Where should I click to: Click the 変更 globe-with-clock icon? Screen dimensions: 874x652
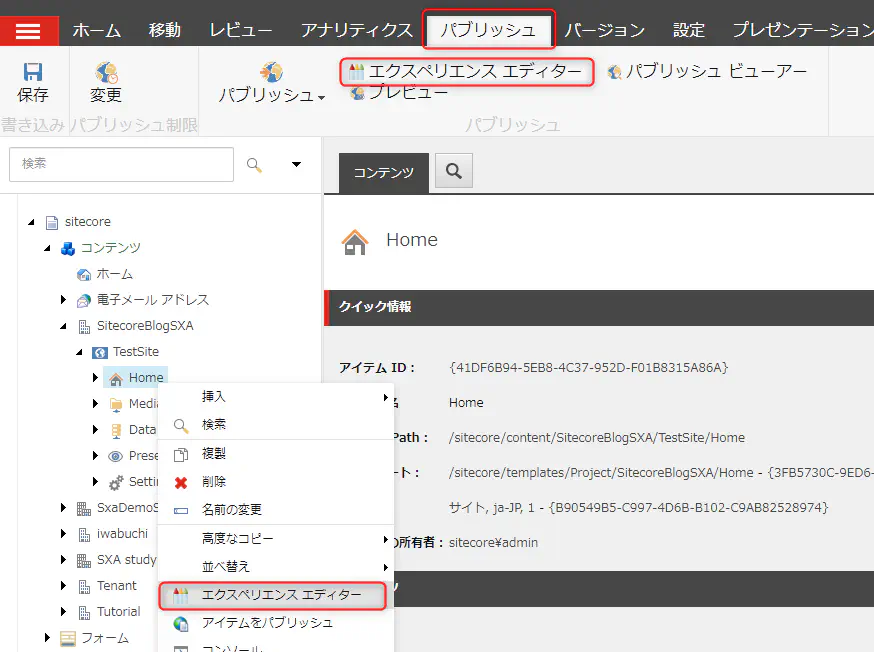click(x=106, y=72)
